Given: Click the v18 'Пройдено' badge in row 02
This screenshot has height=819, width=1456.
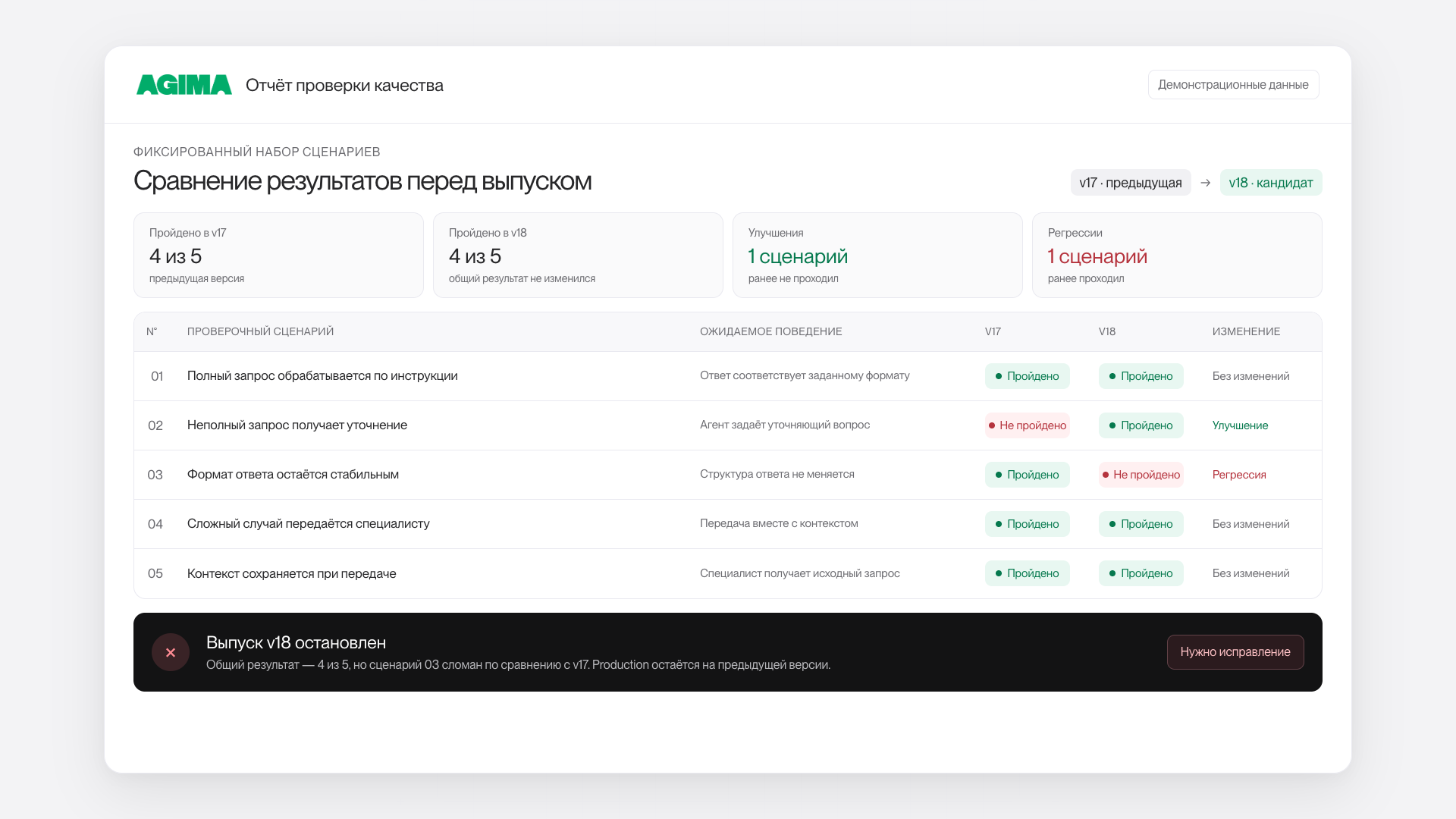Looking at the screenshot, I should pyautogui.click(x=1141, y=425).
